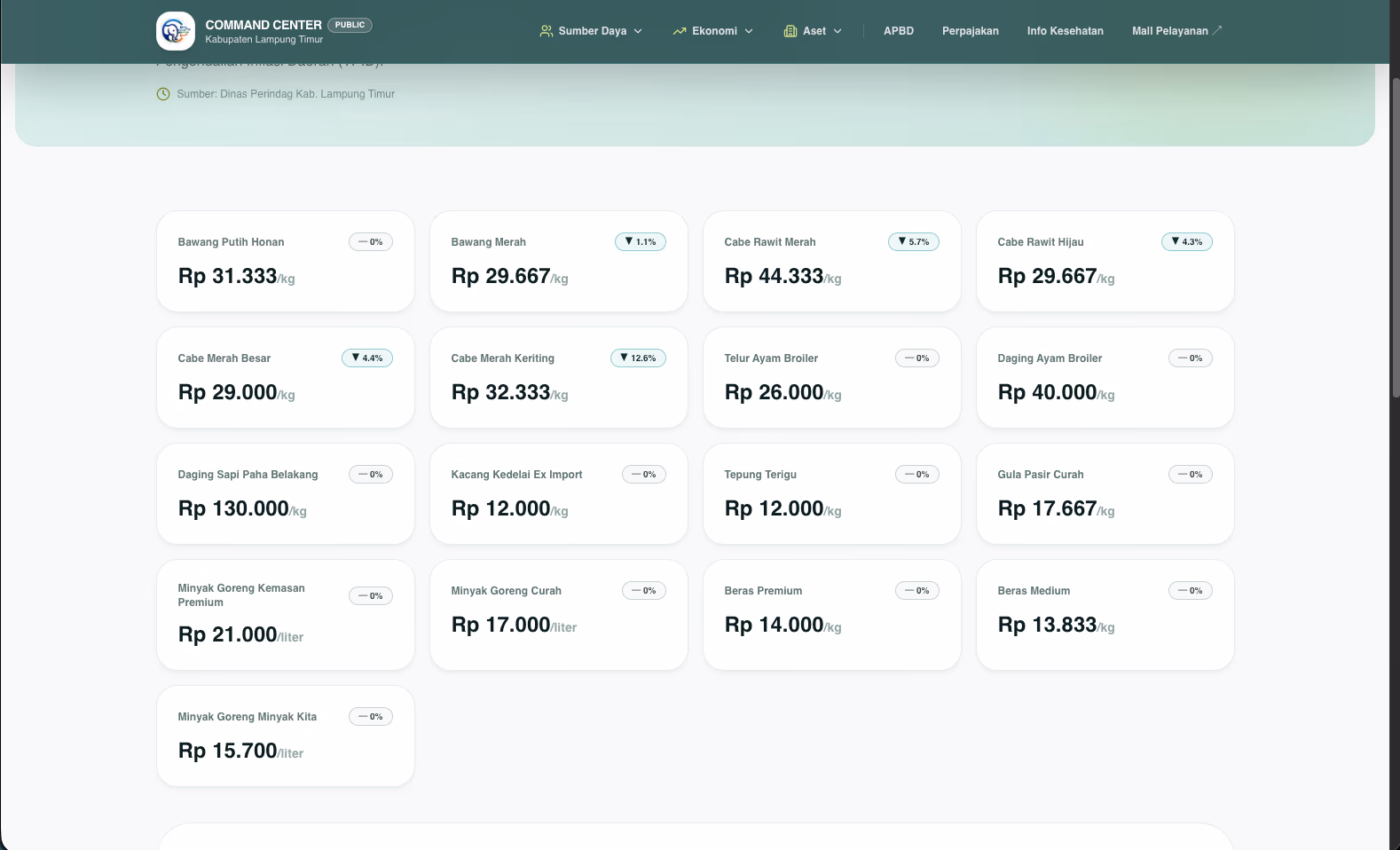Screen dimensions: 1400x850
Task: Click the 0% badge on Minyak Goreng Curah
Action: coord(644,591)
